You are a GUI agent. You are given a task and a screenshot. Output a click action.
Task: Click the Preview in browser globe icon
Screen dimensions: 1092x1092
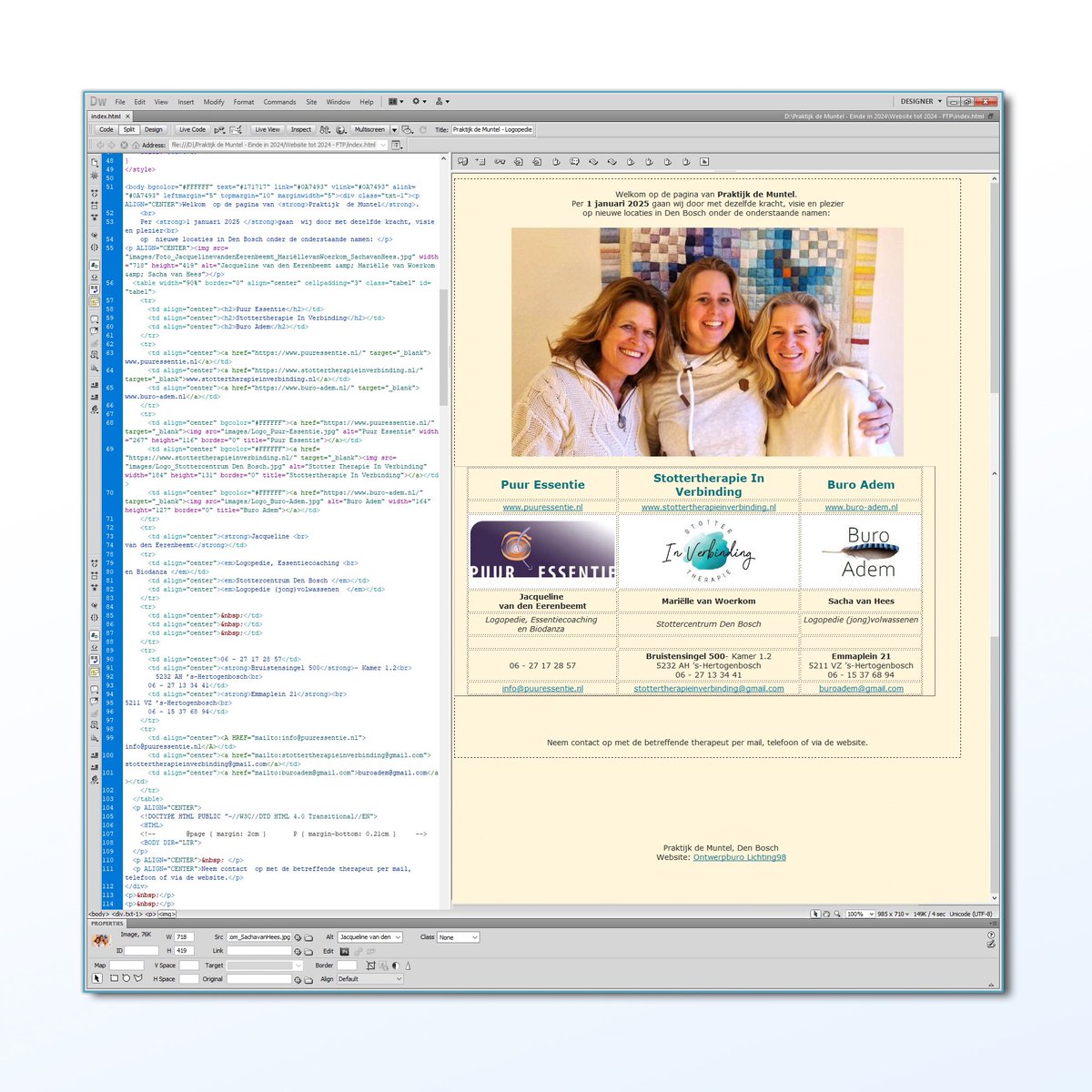340,129
